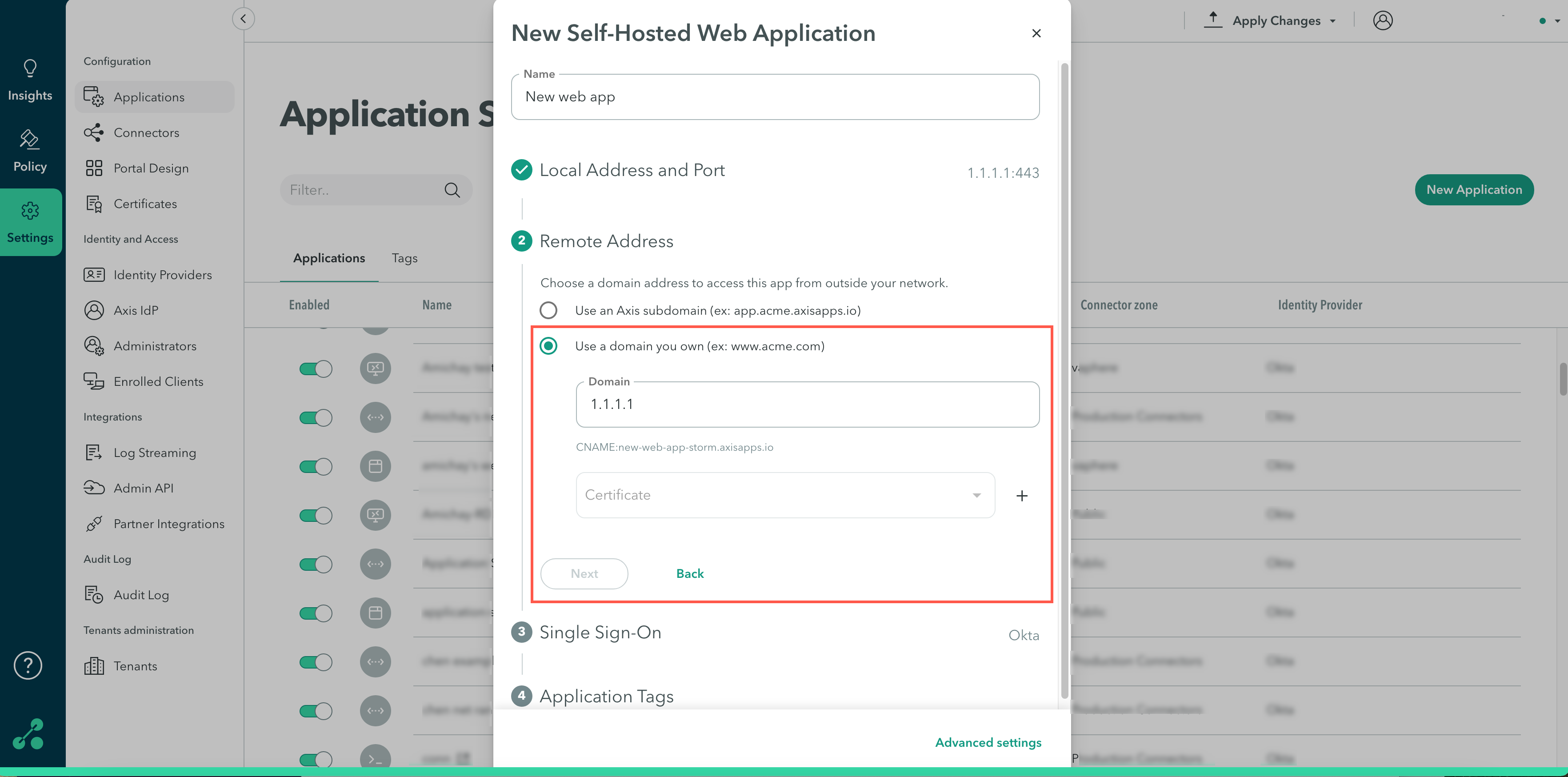Open the user account profile icon

coord(1383,20)
